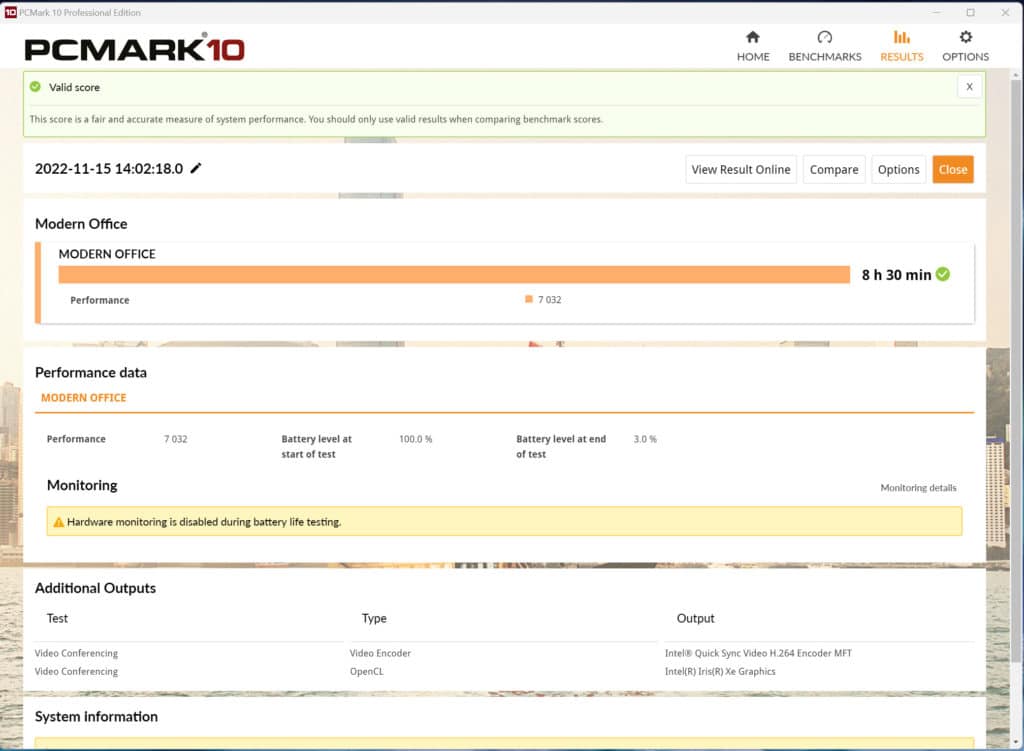Screen dimensions: 1024x751
Task: Click the OpenCL type cell
Action: [x=366, y=671]
